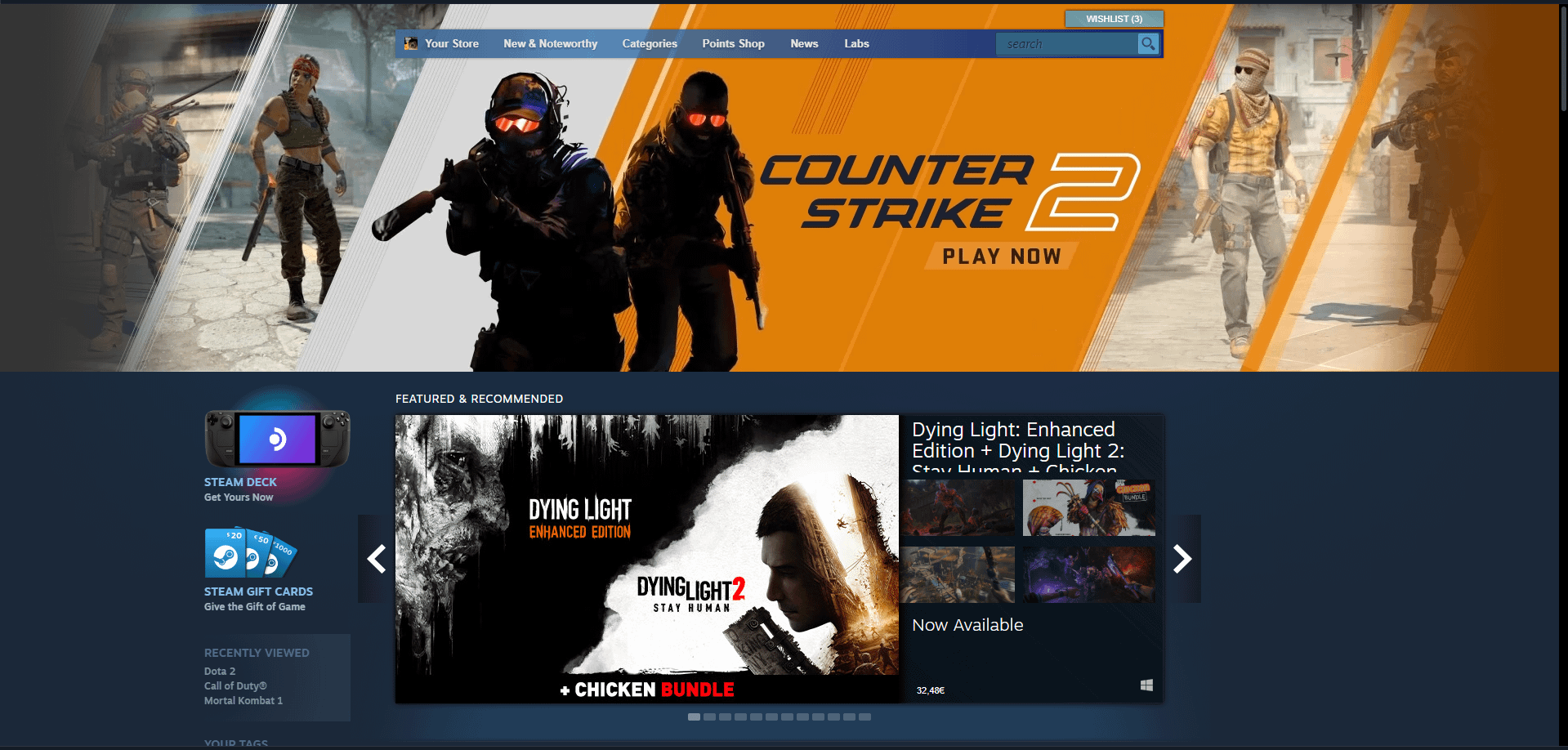Open Your Store from navigation menu
The width and height of the screenshot is (1568, 750).
(x=451, y=43)
